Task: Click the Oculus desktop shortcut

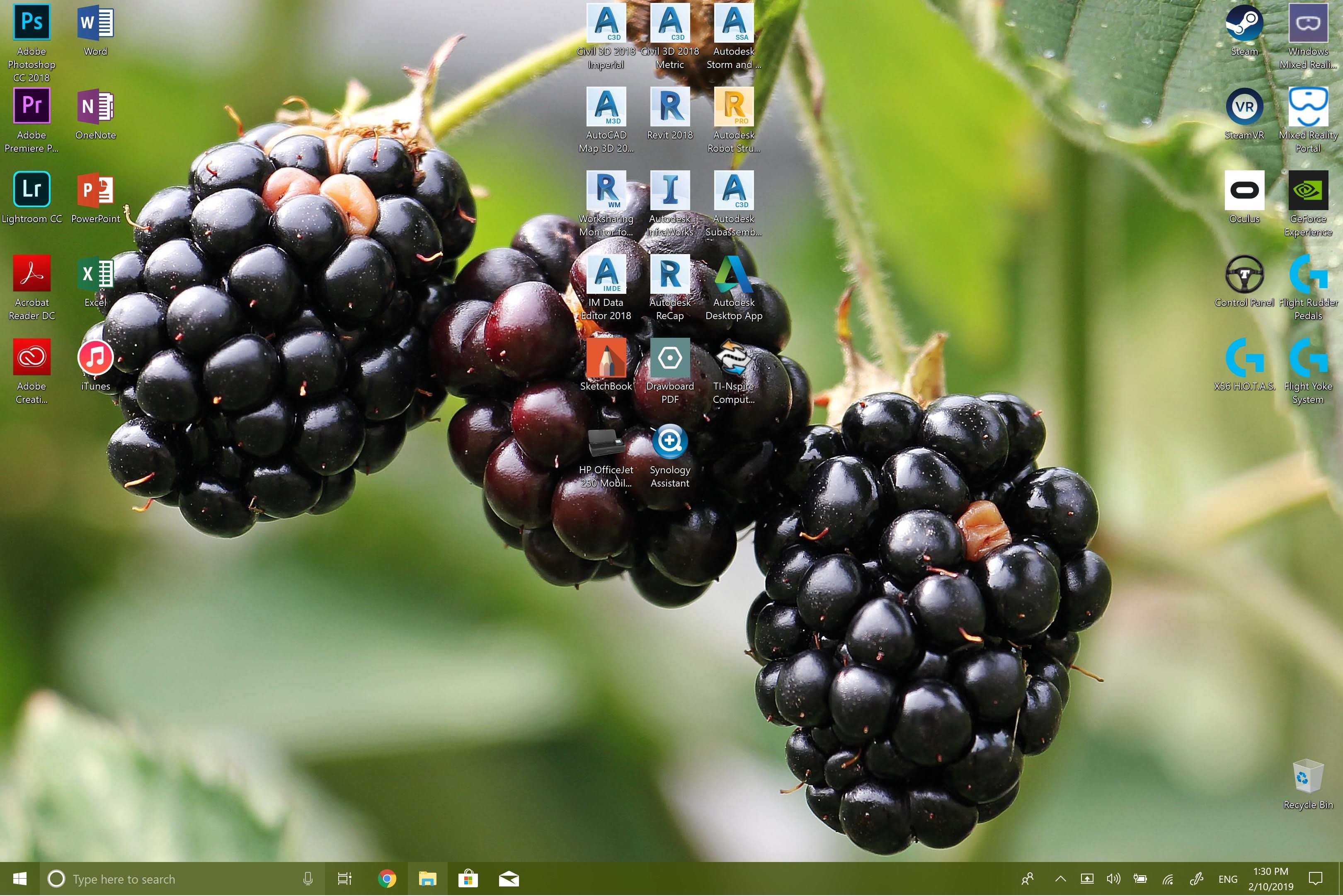Action: 1244,190
